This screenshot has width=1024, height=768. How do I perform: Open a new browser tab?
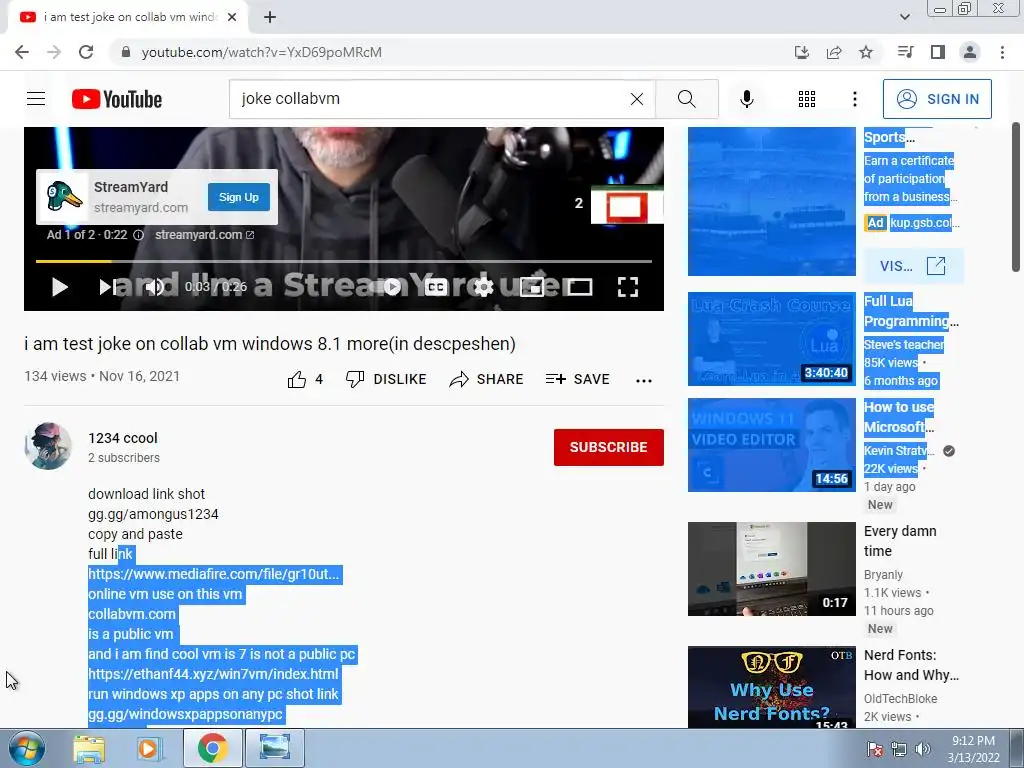(270, 18)
